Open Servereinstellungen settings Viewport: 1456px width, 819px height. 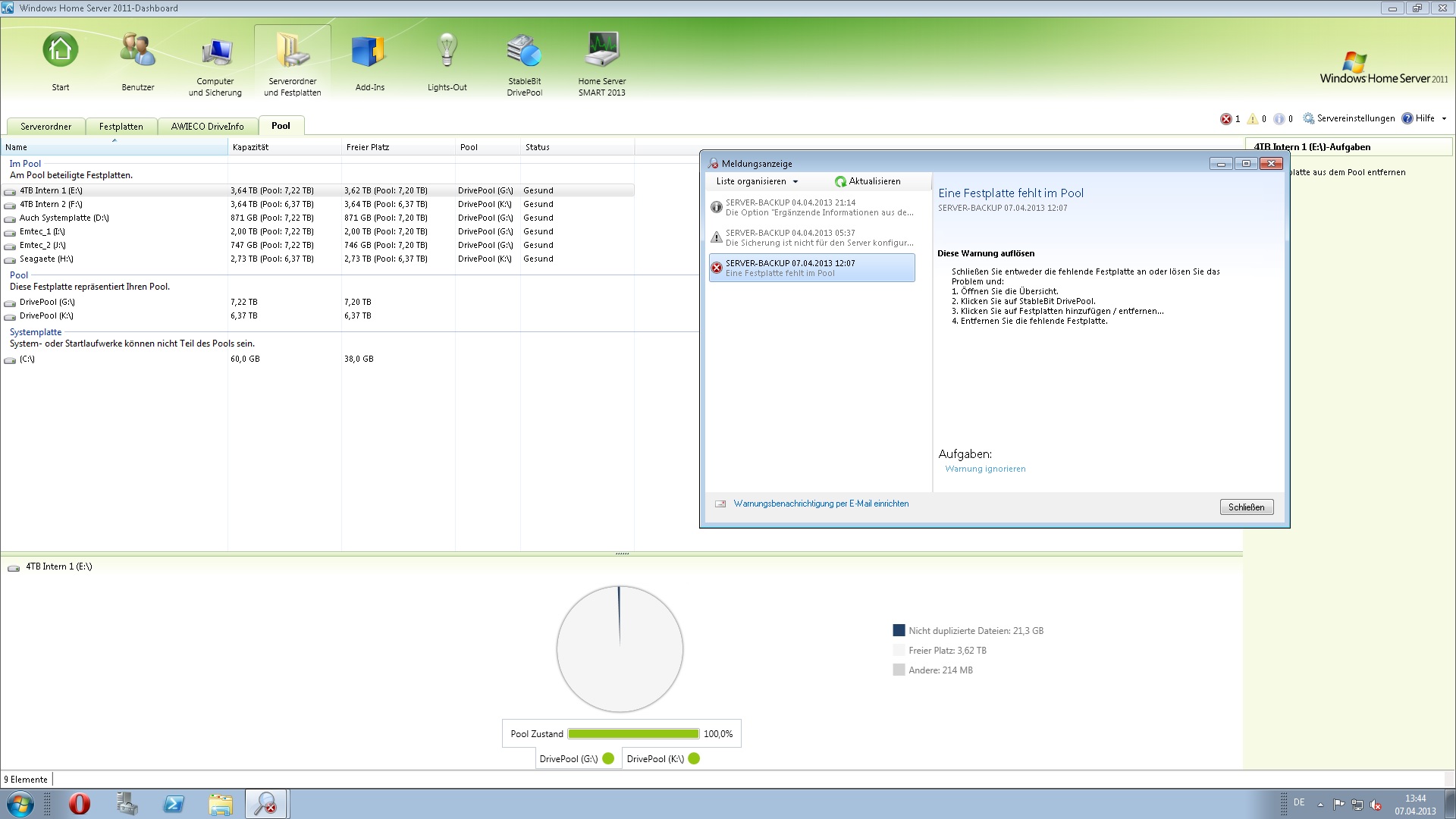[x=1349, y=118]
